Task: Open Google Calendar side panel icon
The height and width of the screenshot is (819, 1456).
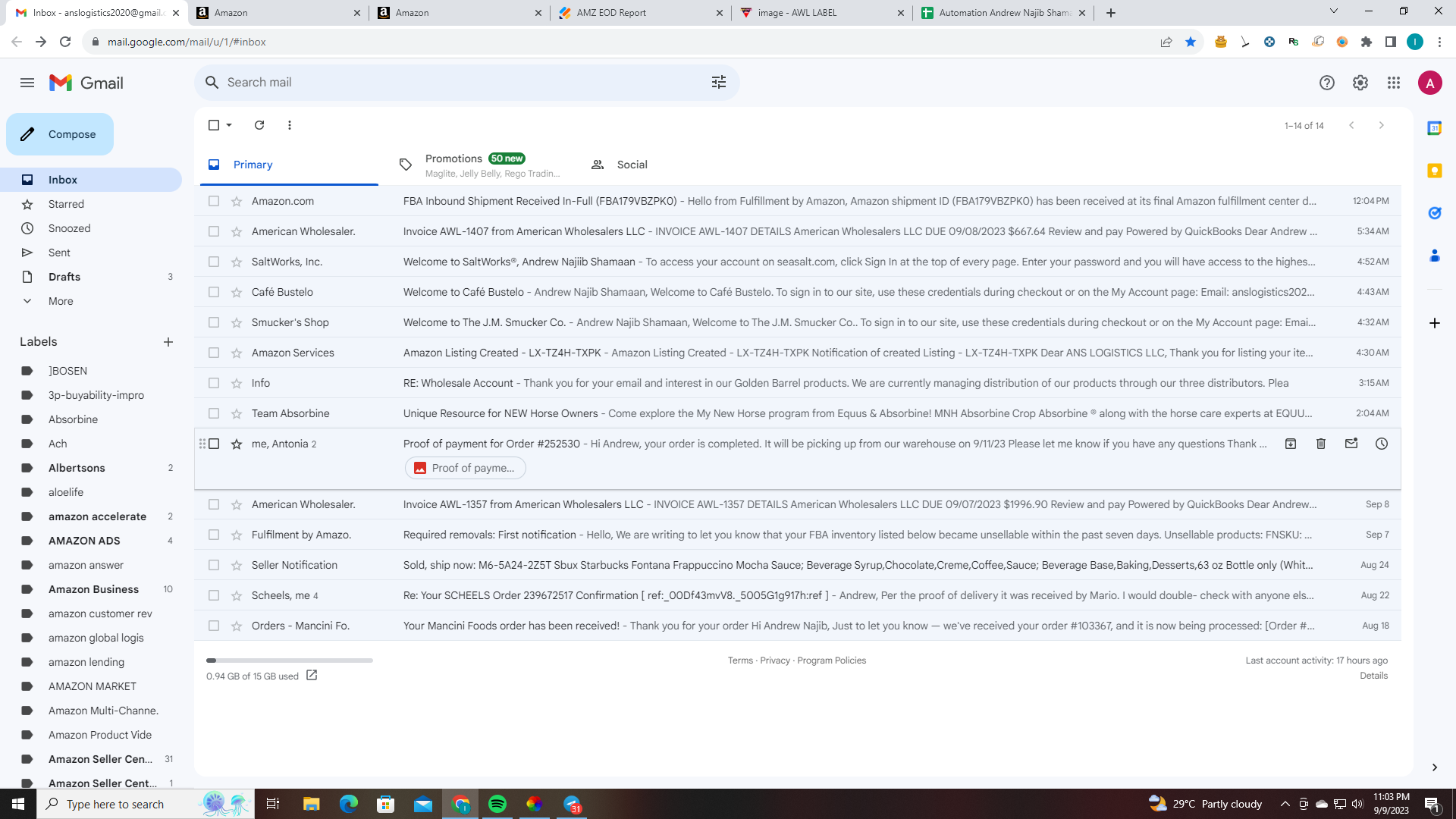Action: (1435, 128)
